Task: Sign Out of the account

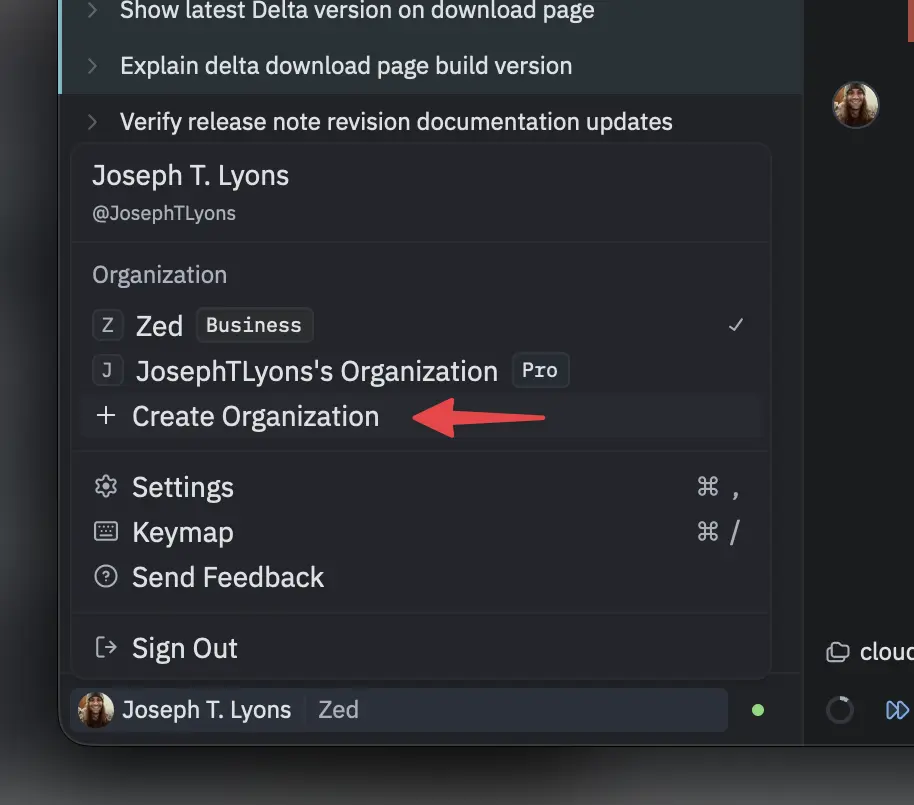Action: [421, 648]
